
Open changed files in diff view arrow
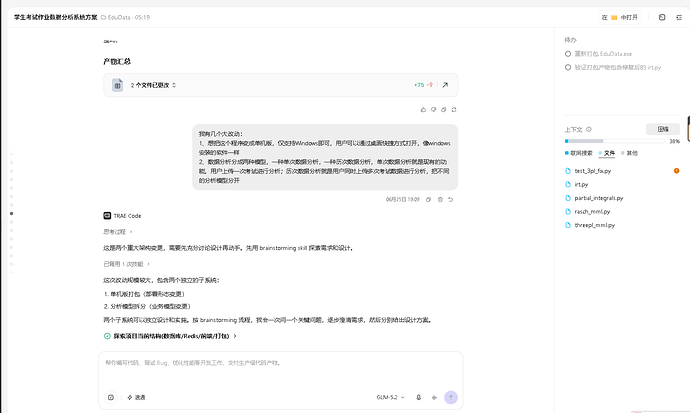point(445,85)
